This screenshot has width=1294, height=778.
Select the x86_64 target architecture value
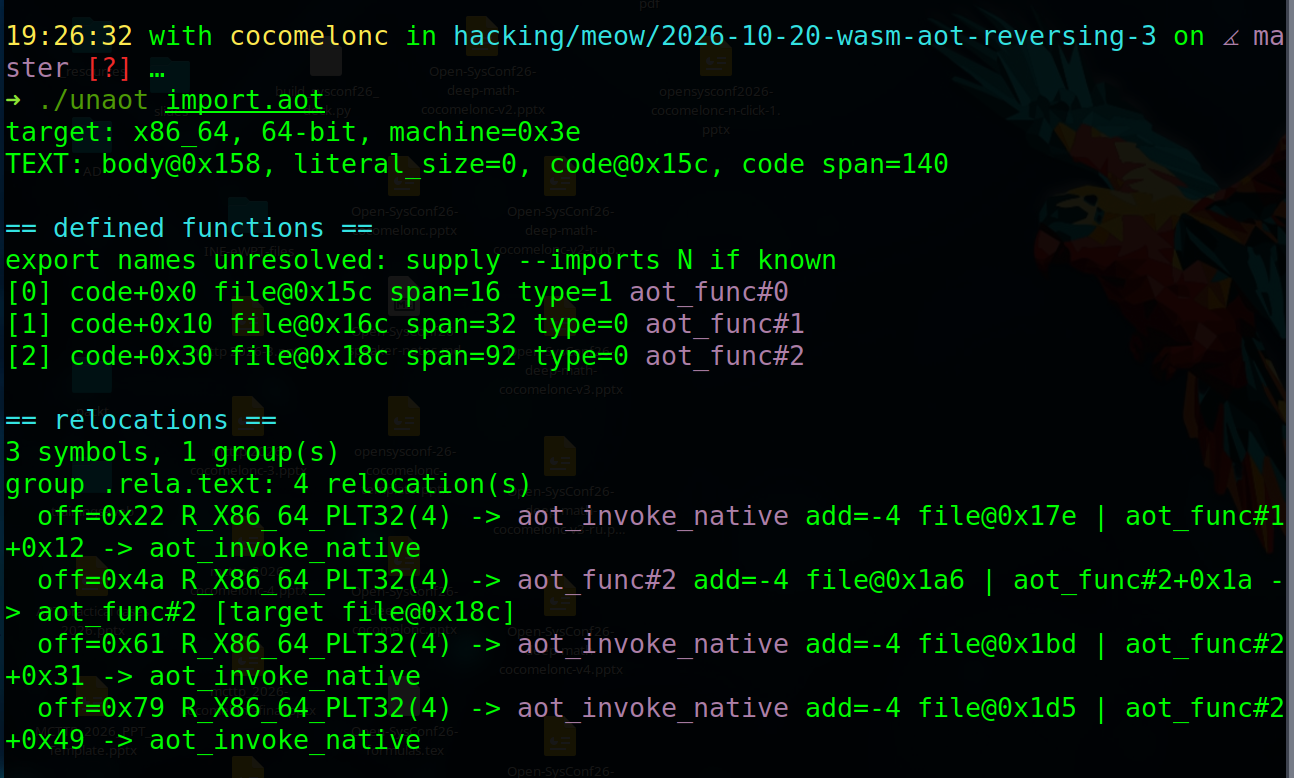tap(181, 132)
